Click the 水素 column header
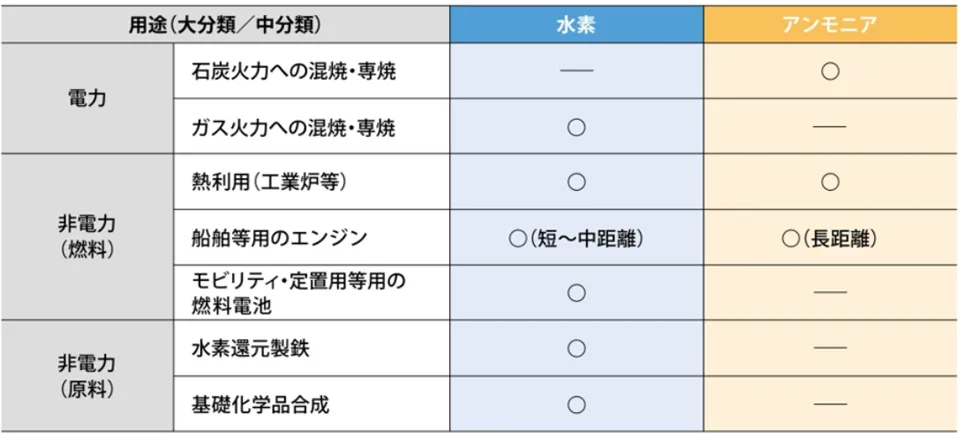Image resolution: width=960 pixels, height=434 pixels. (577, 25)
